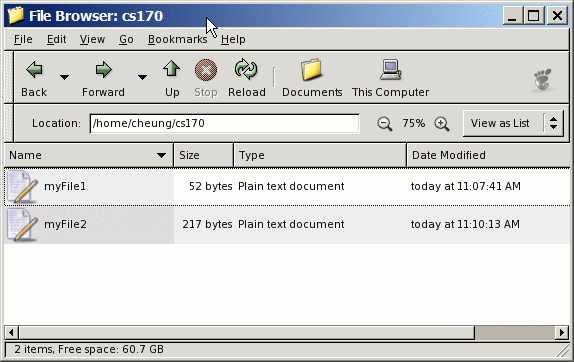Image resolution: width=574 pixels, height=362 pixels.
Task: Open the Edit menu
Action: 56,39
